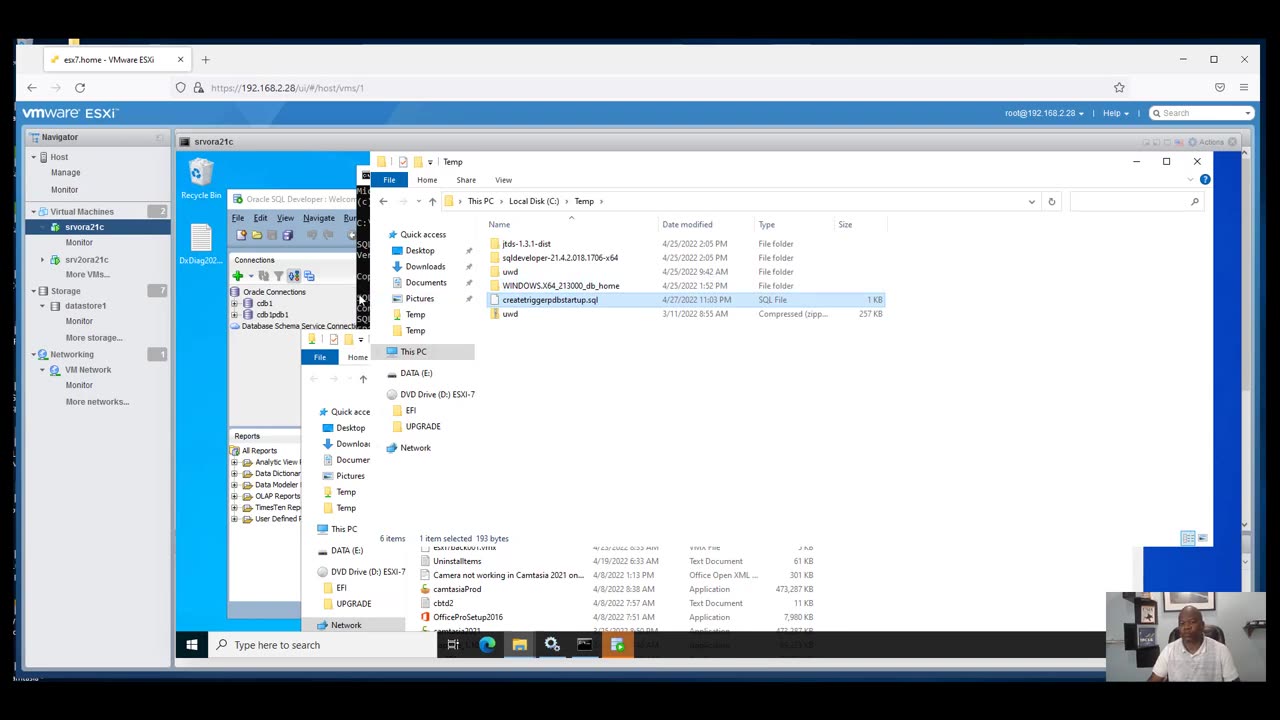Select the DxDiag file on the desktop
Viewport: 1280px width, 720px height.
point(201,245)
